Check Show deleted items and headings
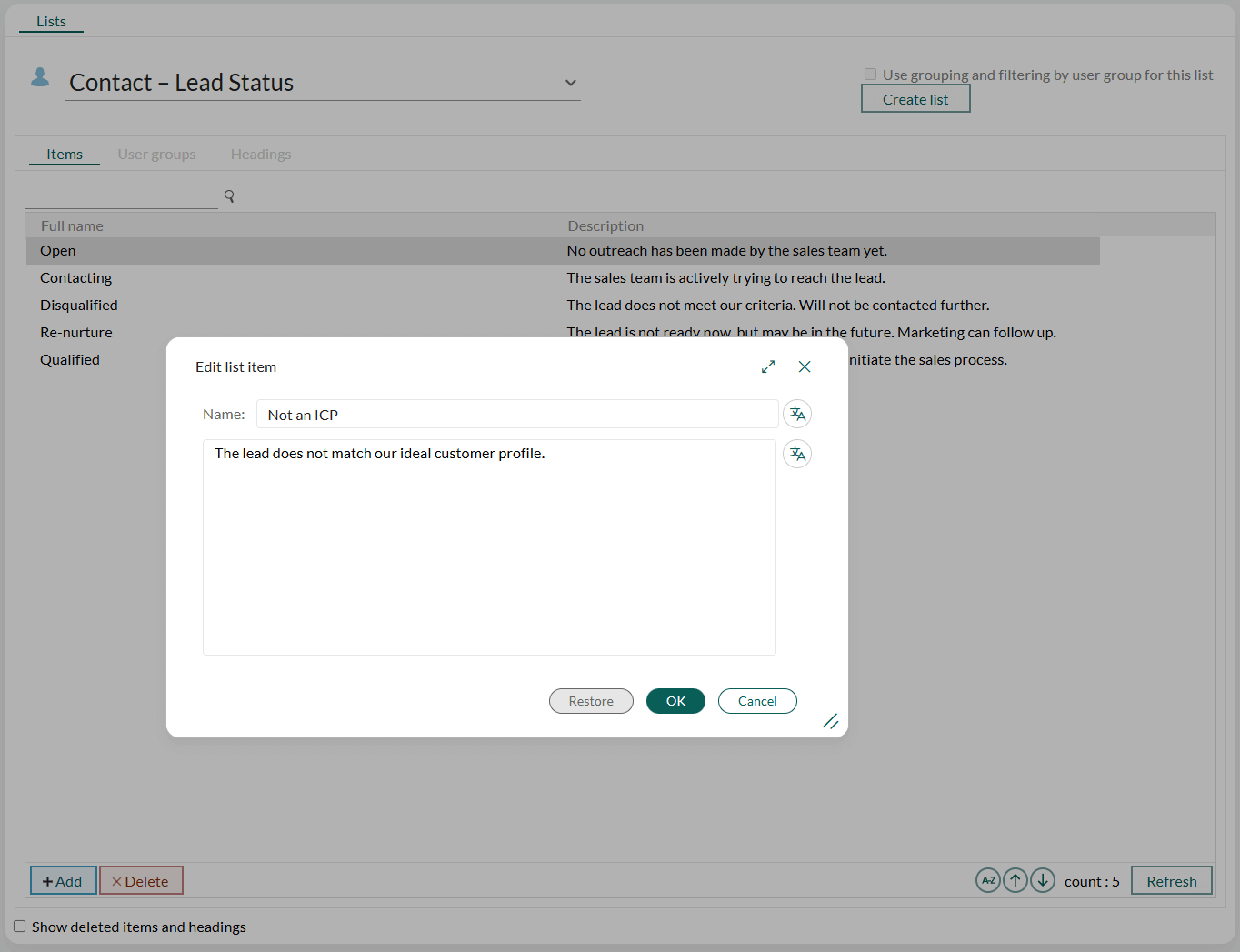The width and height of the screenshot is (1240, 952). [19, 926]
